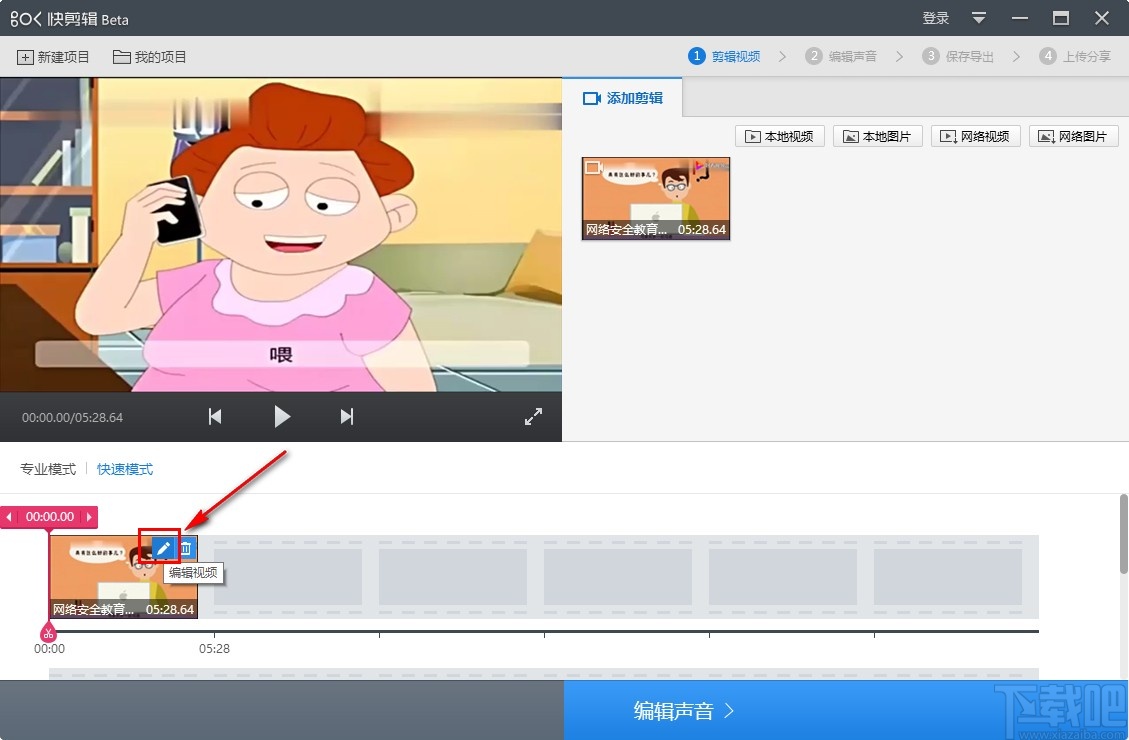This screenshot has height=740, width=1129.
Task: Jump to next frame button
Action: (x=346, y=416)
